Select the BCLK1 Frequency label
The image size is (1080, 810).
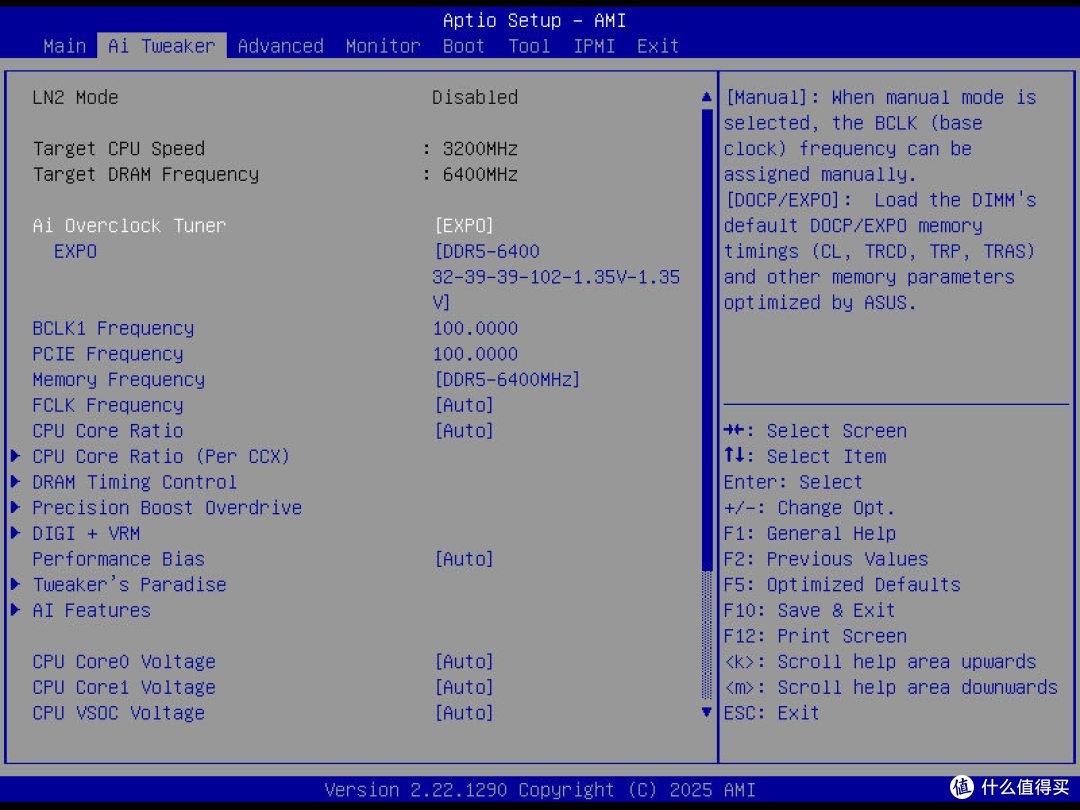113,328
